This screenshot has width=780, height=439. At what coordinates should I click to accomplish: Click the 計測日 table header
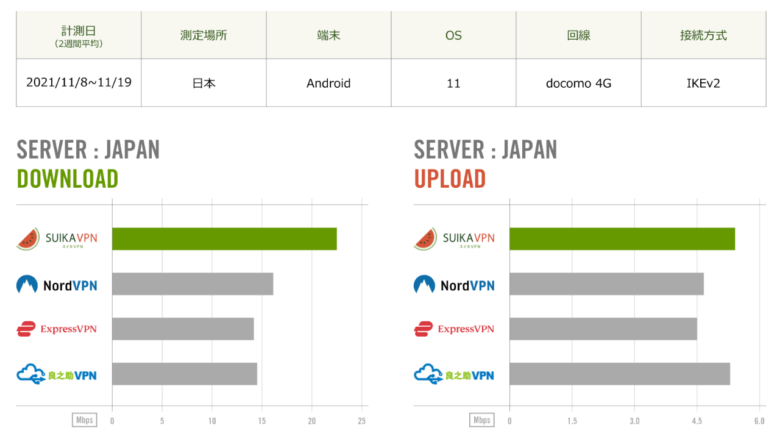coord(79,35)
